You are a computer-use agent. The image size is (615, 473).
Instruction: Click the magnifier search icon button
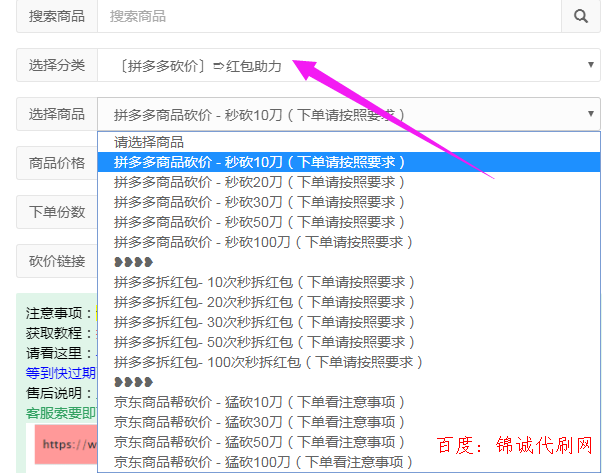click(580, 16)
